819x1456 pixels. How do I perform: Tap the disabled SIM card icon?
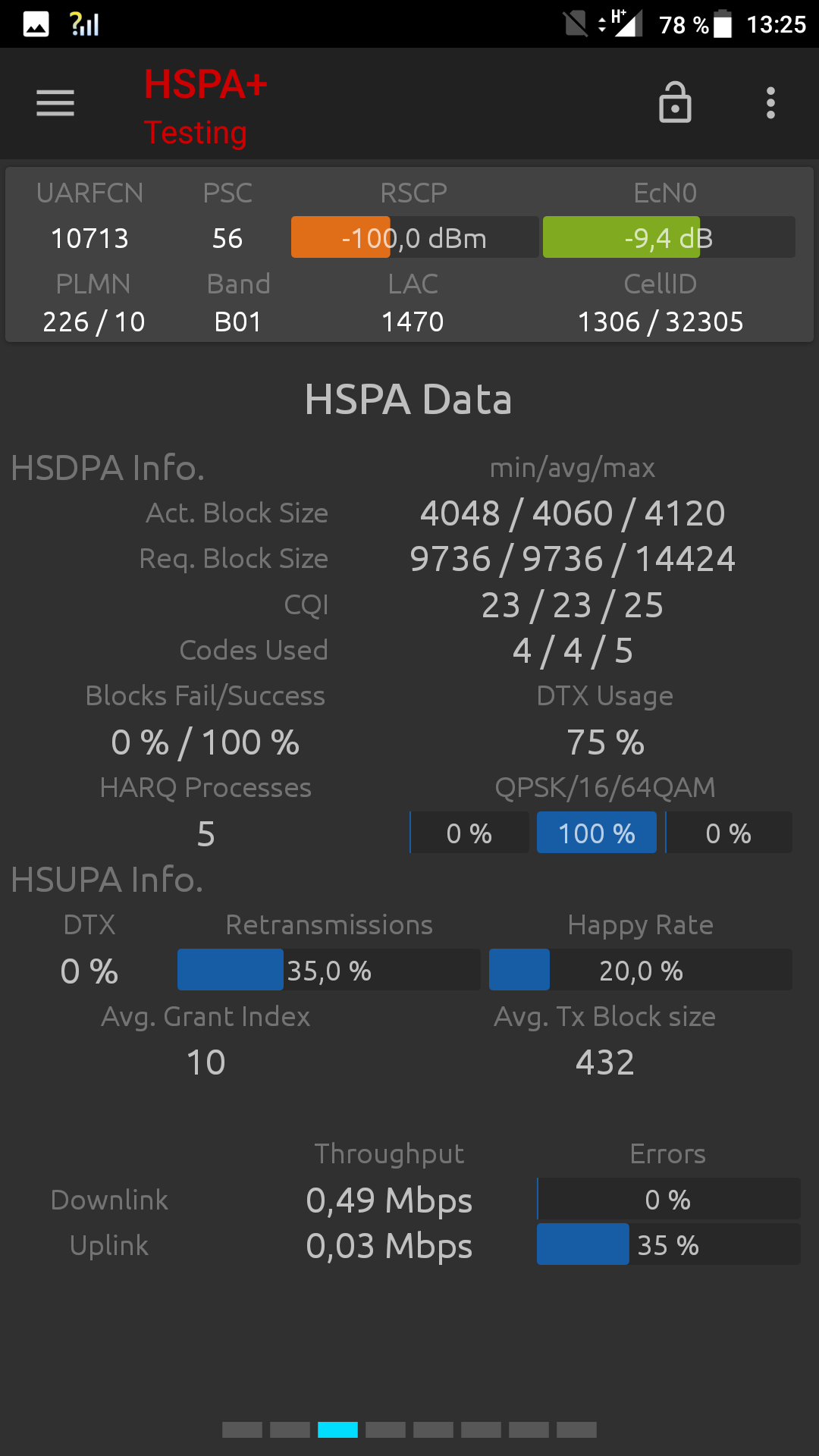(576, 24)
